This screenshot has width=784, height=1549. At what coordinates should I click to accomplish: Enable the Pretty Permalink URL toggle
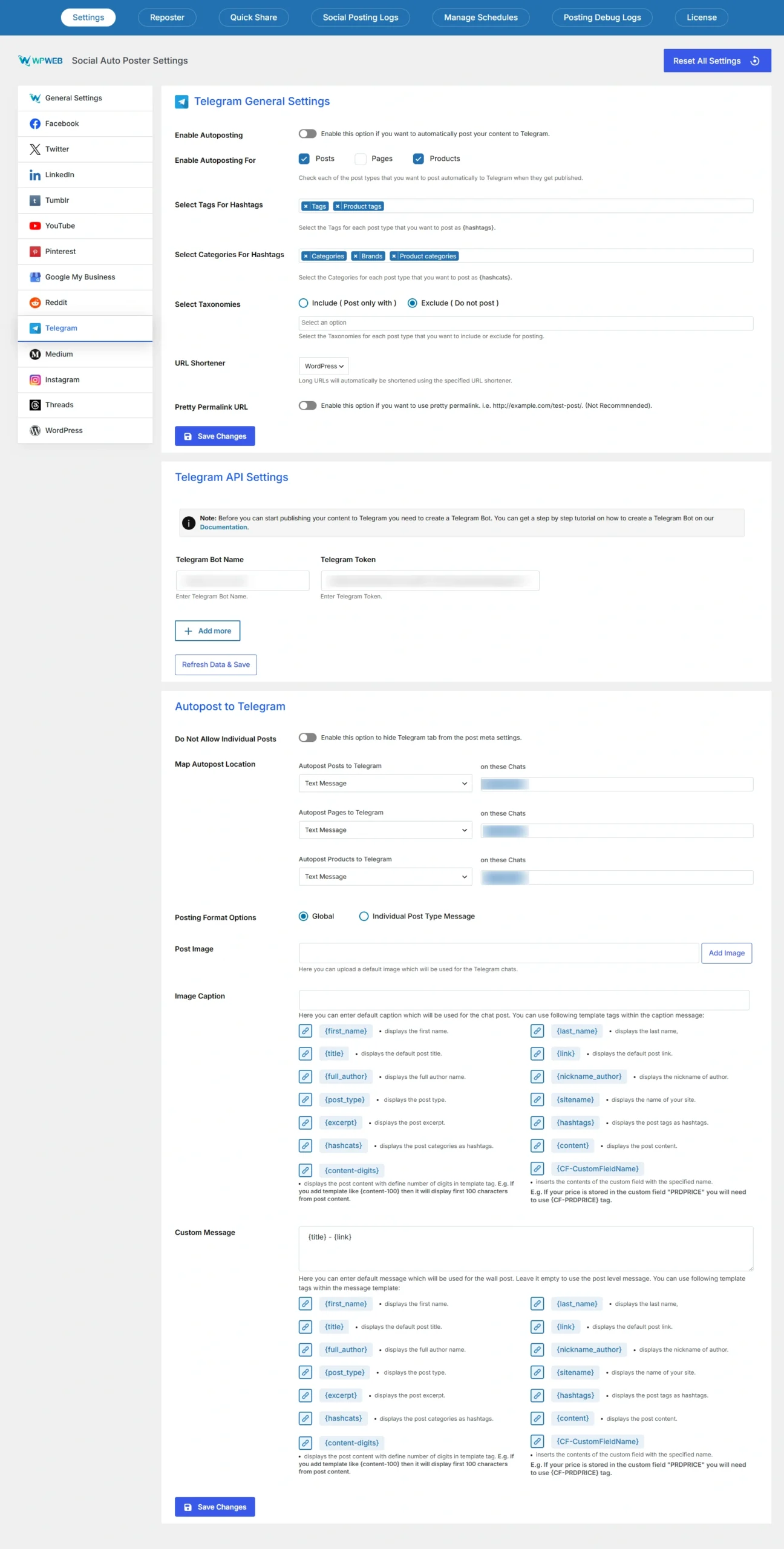click(x=307, y=405)
